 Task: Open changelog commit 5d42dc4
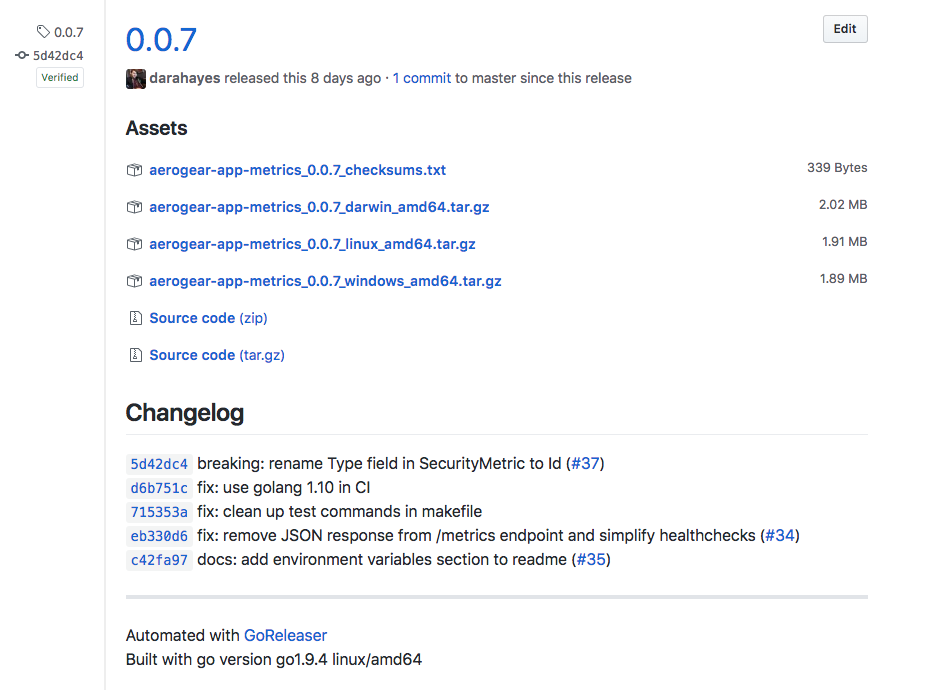click(159, 464)
